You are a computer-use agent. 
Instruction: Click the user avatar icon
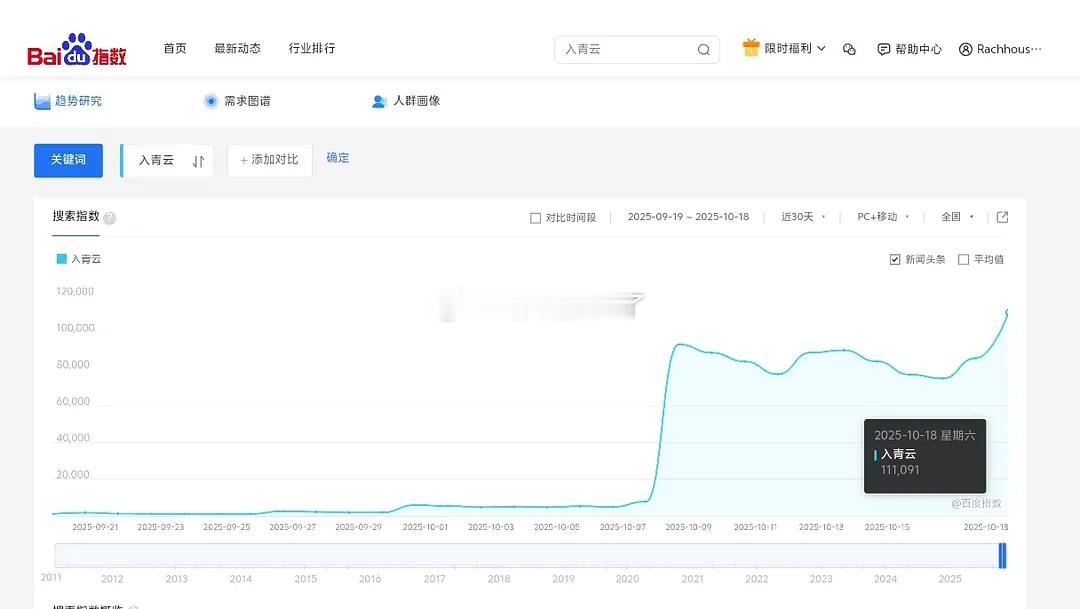click(966, 49)
